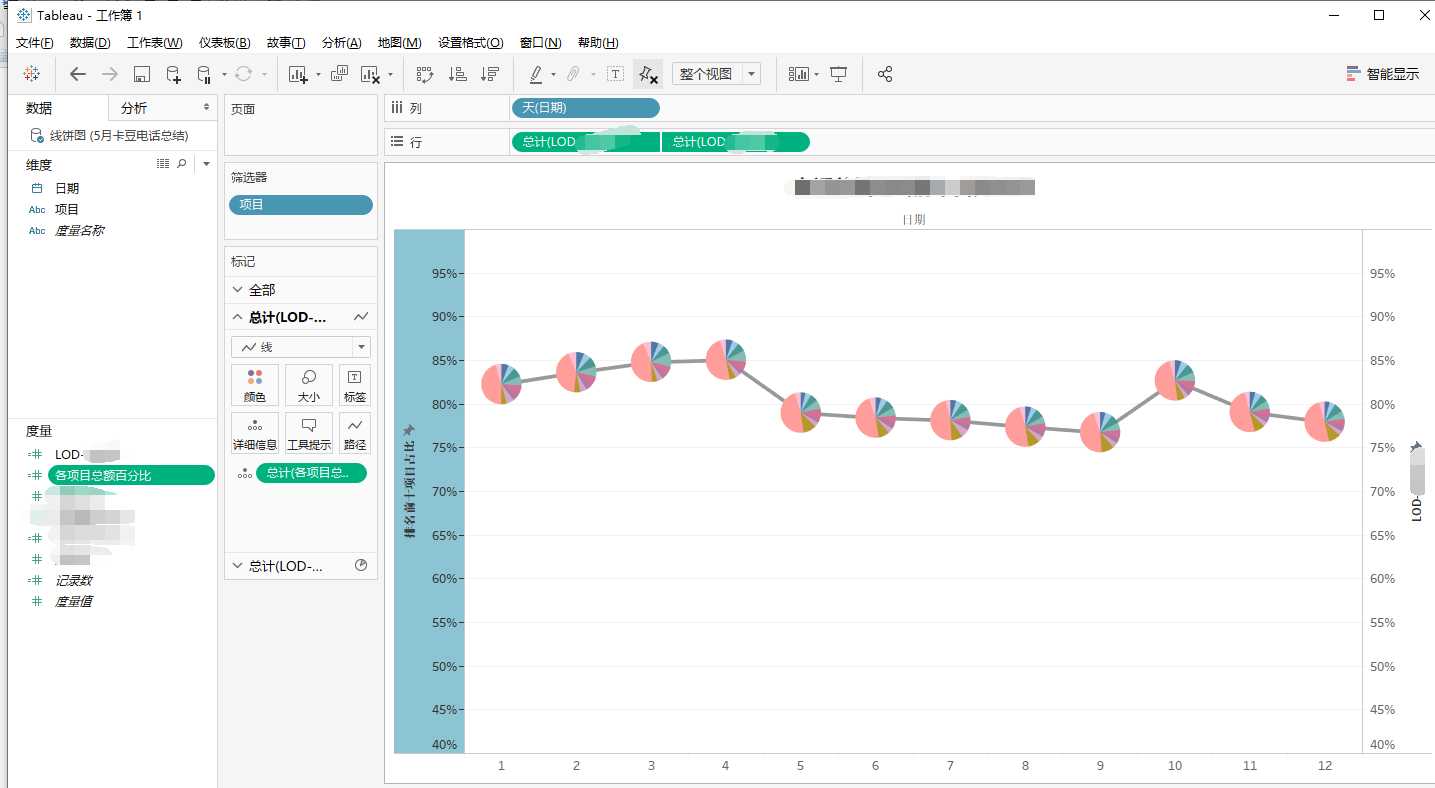This screenshot has width=1435, height=788.
Task: Open 智能显示 Show Me panel
Action: click(x=1383, y=74)
